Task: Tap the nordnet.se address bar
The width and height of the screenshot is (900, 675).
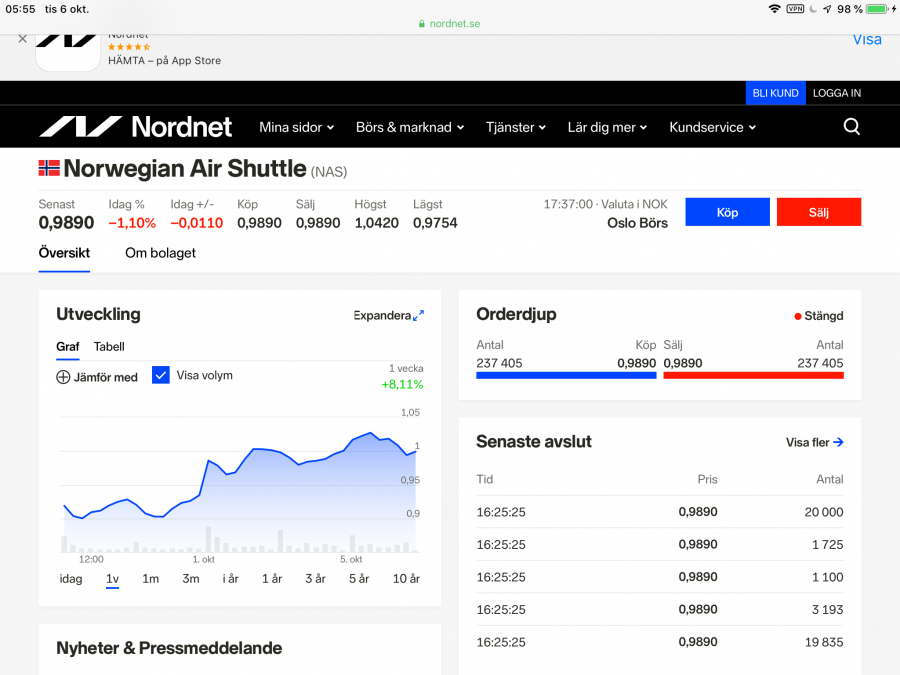Action: [448, 23]
